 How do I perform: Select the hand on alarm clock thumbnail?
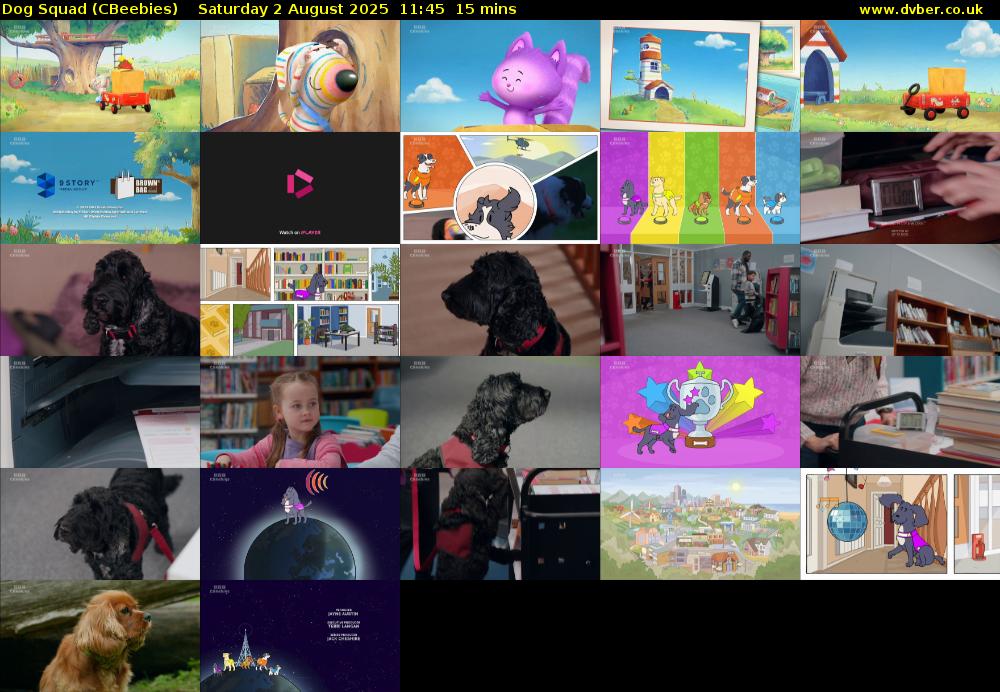[900, 188]
